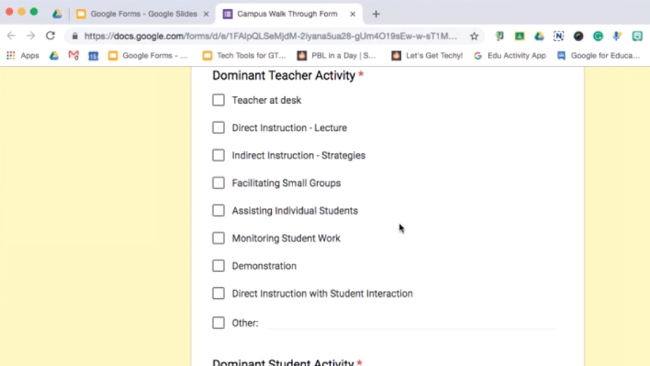
Task: Open the Apps grid in bookmarks bar
Action: pyautogui.click(x=23, y=56)
